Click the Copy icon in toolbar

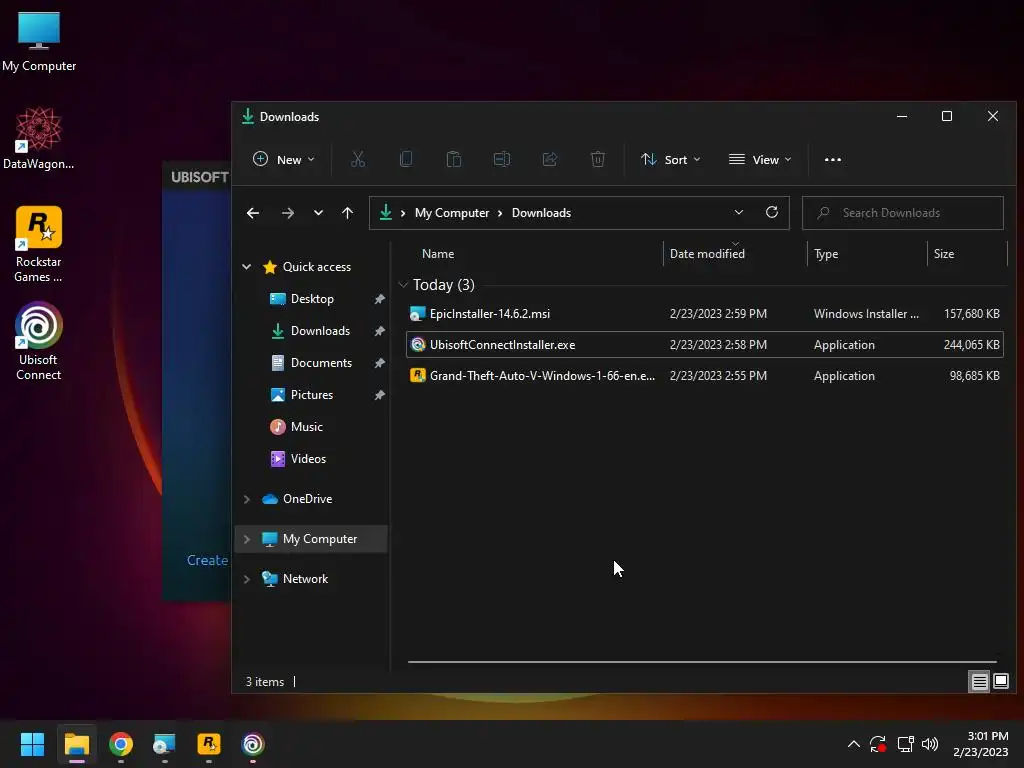(406, 159)
